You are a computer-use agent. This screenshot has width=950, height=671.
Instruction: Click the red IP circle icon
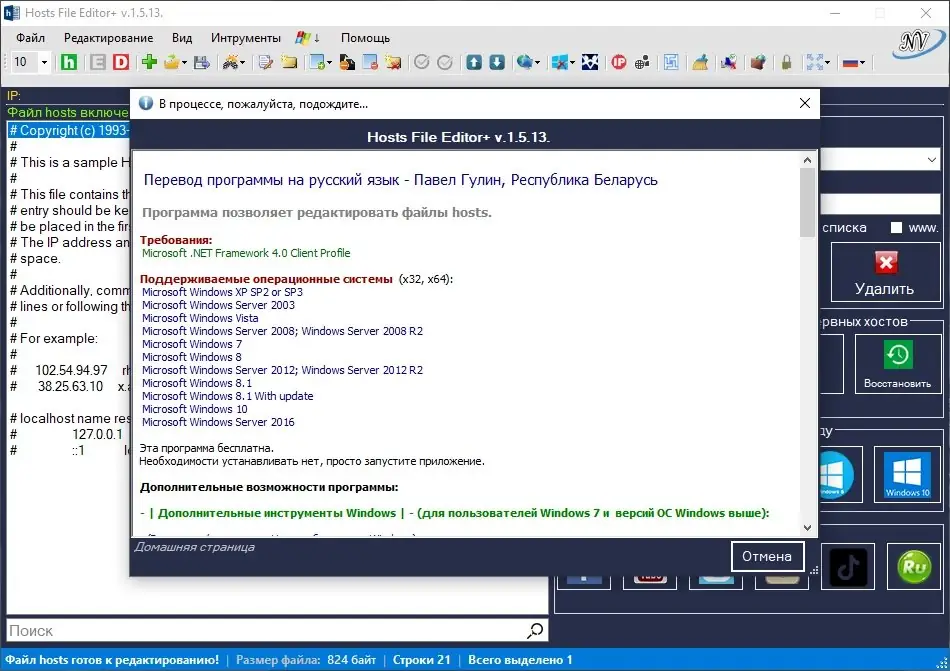(x=619, y=62)
